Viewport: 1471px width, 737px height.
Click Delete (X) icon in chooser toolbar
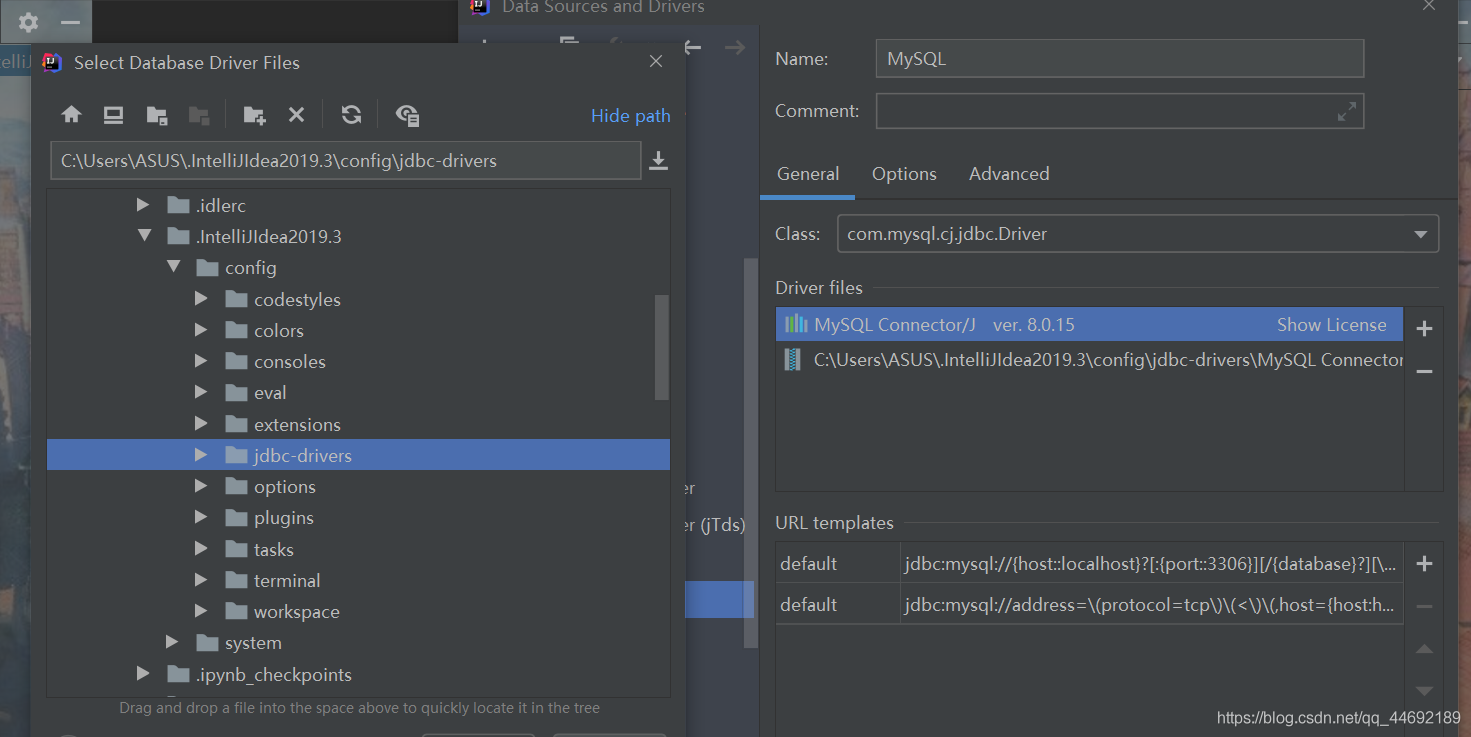[296, 115]
